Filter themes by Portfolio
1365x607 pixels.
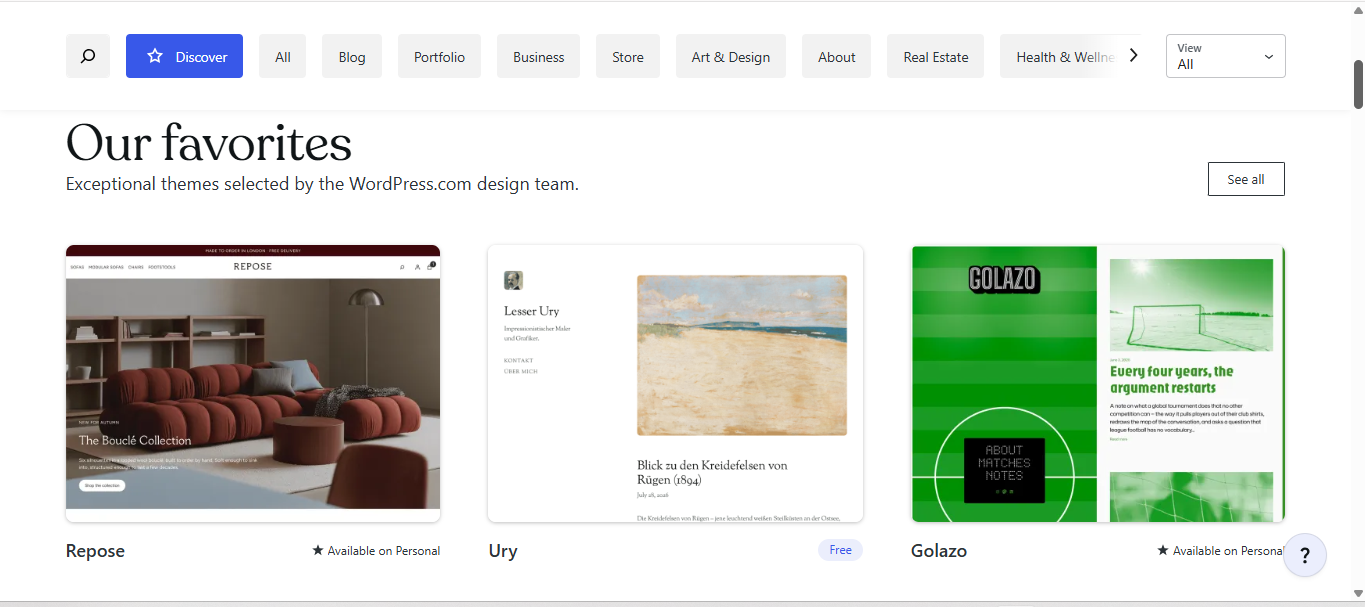(439, 56)
